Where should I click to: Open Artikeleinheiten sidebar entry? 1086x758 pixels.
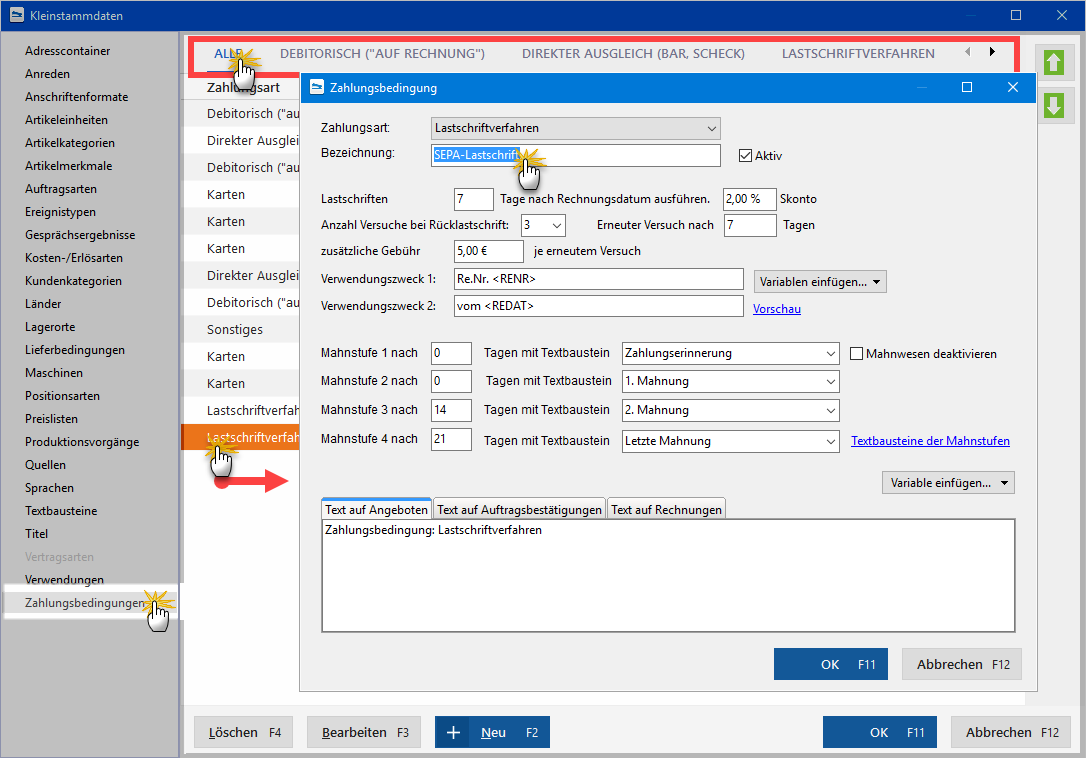pos(66,120)
